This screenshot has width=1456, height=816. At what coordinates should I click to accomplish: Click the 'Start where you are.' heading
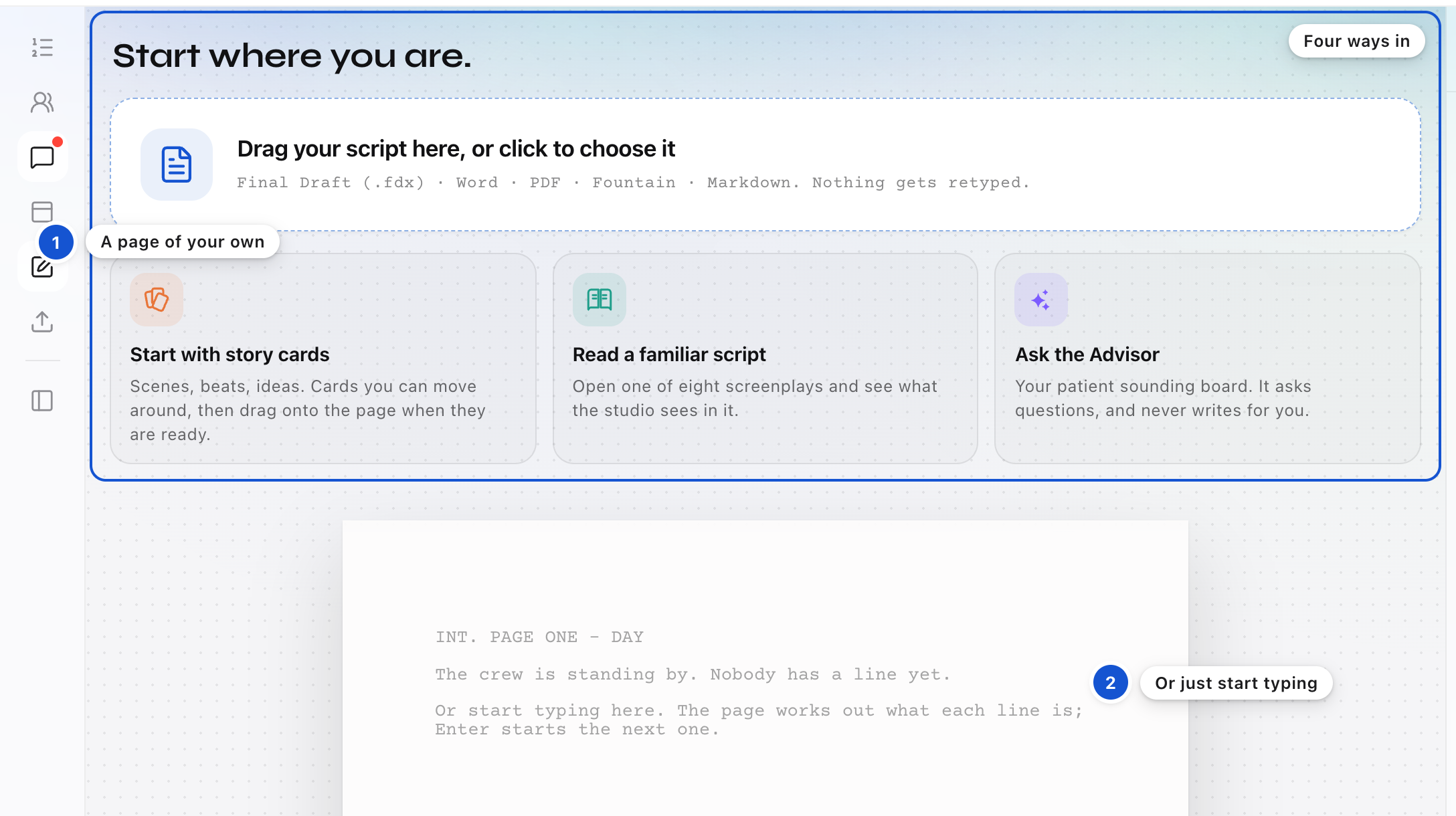pyautogui.click(x=292, y=56)
